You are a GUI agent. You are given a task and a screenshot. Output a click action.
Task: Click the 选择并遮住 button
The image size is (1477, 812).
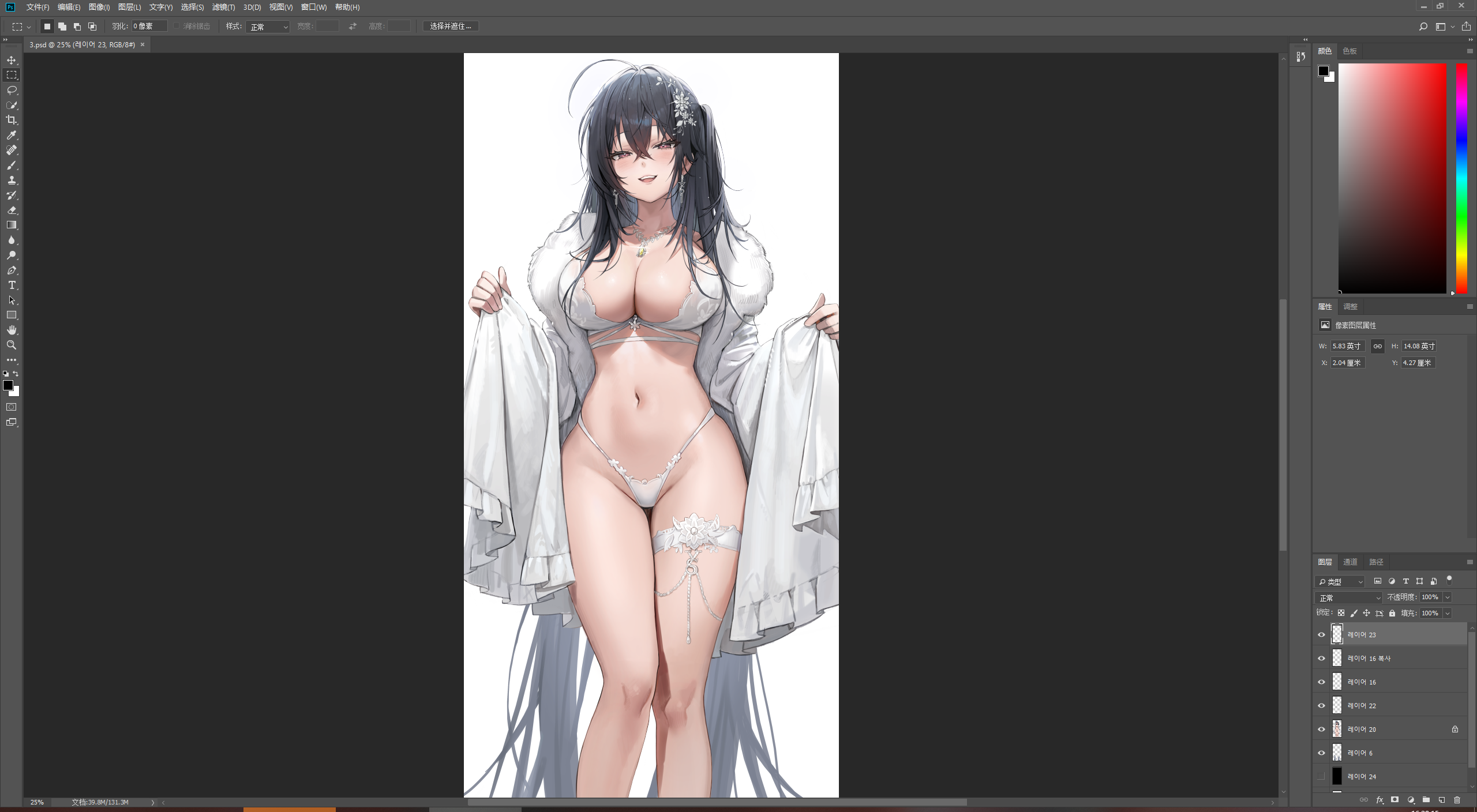click(x=451, y=27)
